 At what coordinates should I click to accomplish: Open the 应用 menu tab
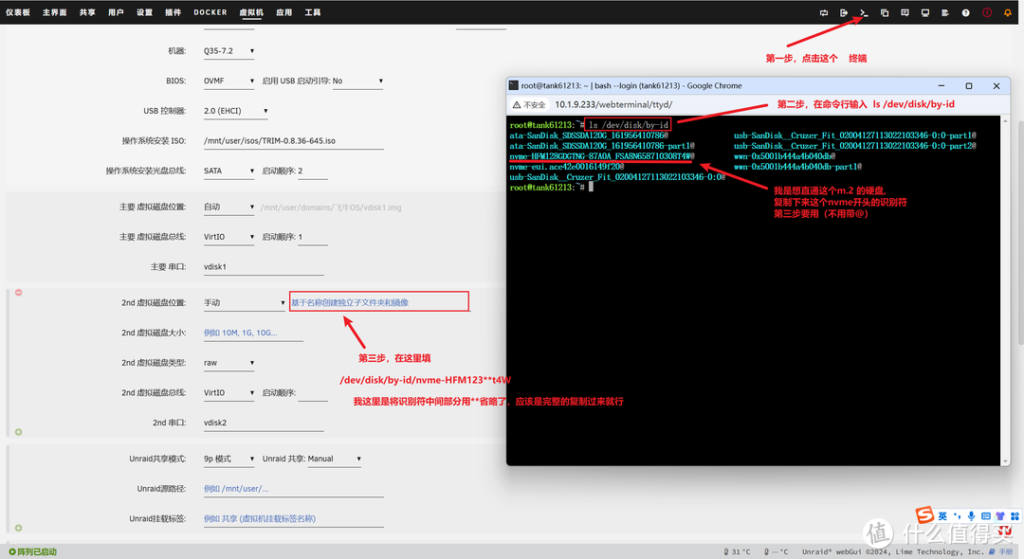(284, 12)
